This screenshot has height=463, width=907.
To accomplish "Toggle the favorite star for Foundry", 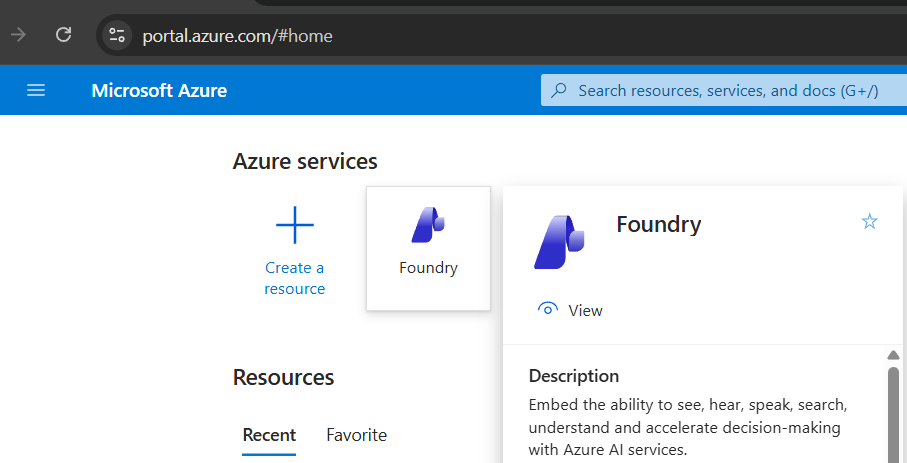I will pos(869,222).
